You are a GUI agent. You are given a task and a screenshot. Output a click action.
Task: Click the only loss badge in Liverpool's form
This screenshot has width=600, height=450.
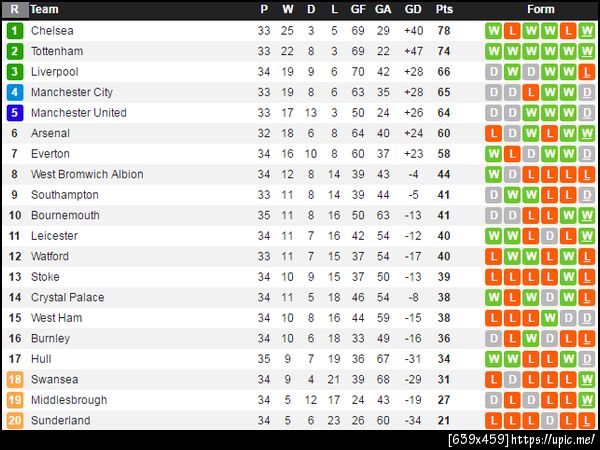click(586, 72)
